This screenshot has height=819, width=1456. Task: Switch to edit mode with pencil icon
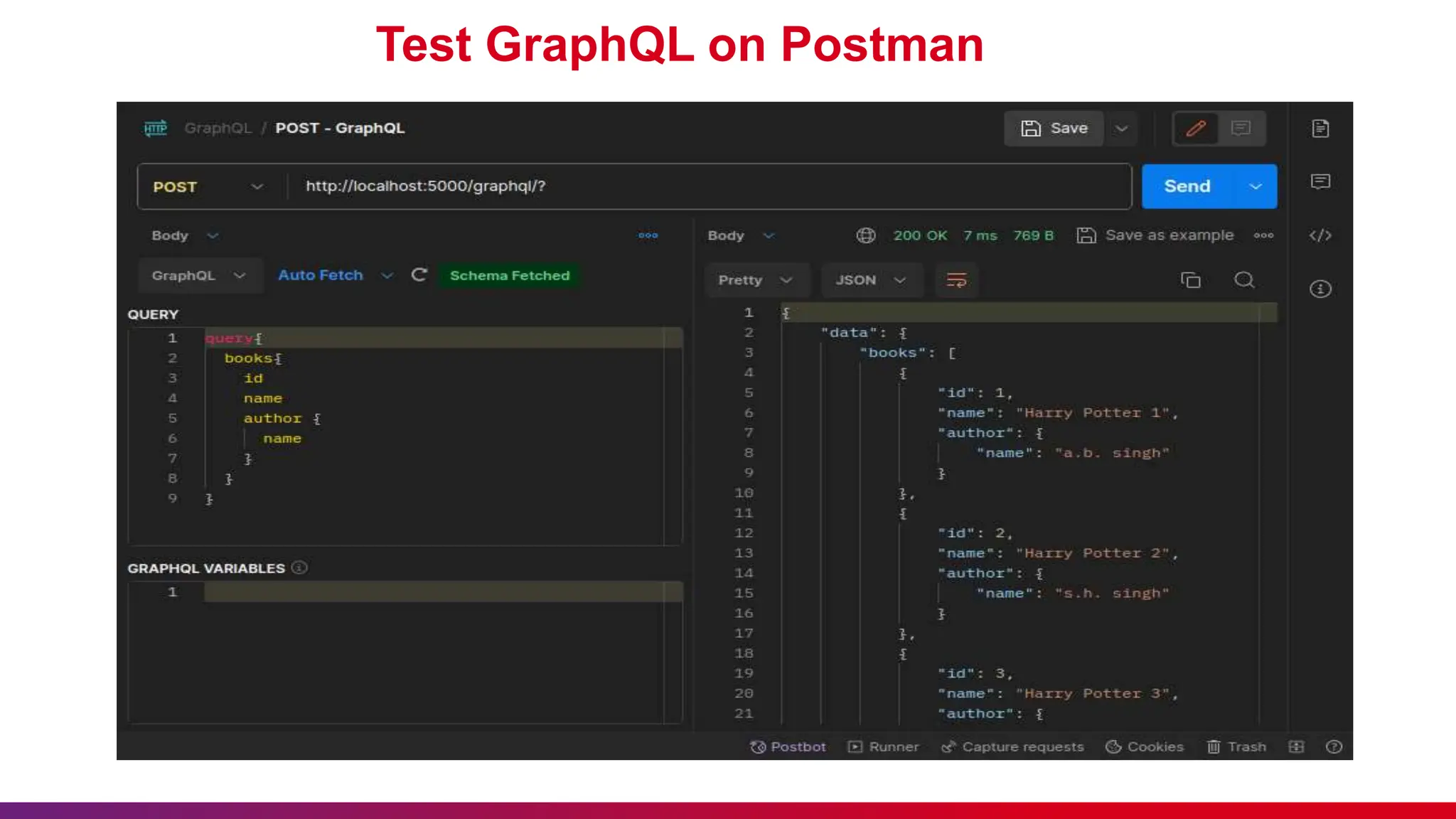pyautogui.click(x=1196, y=128)
